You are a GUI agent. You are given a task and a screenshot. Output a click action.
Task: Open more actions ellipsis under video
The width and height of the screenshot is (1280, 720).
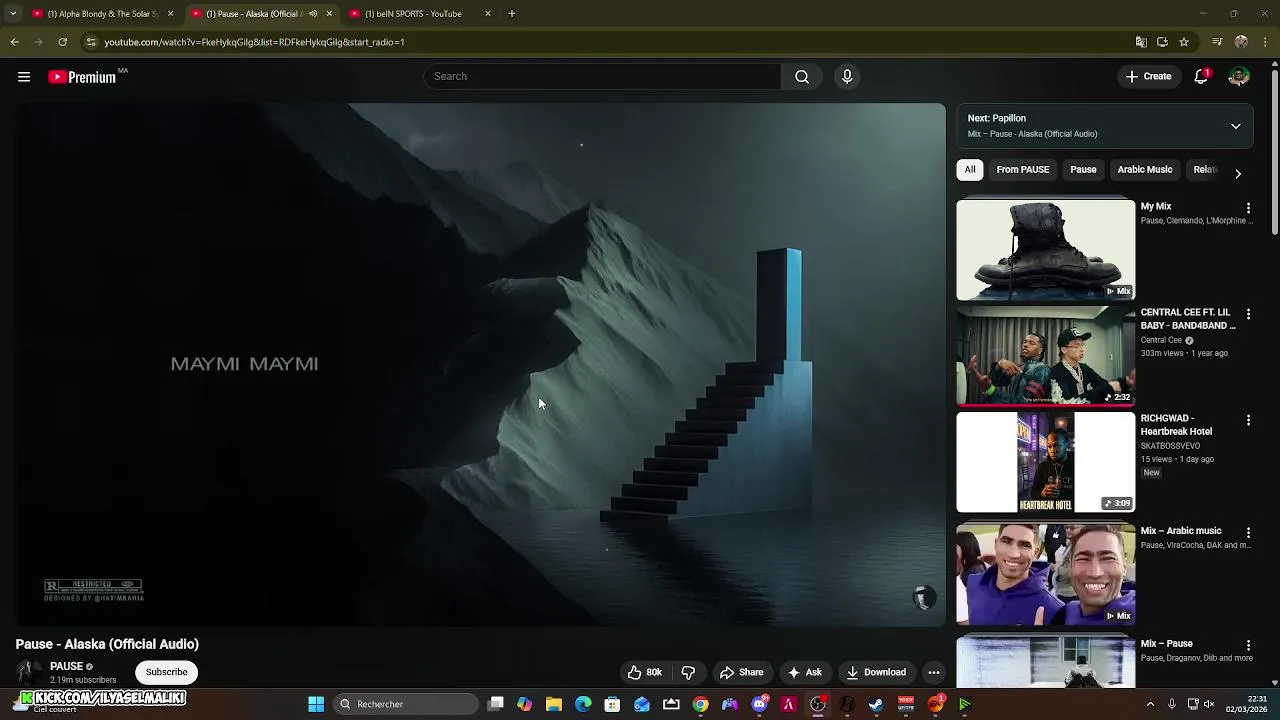pyautogui.click(x=933, y=673)
